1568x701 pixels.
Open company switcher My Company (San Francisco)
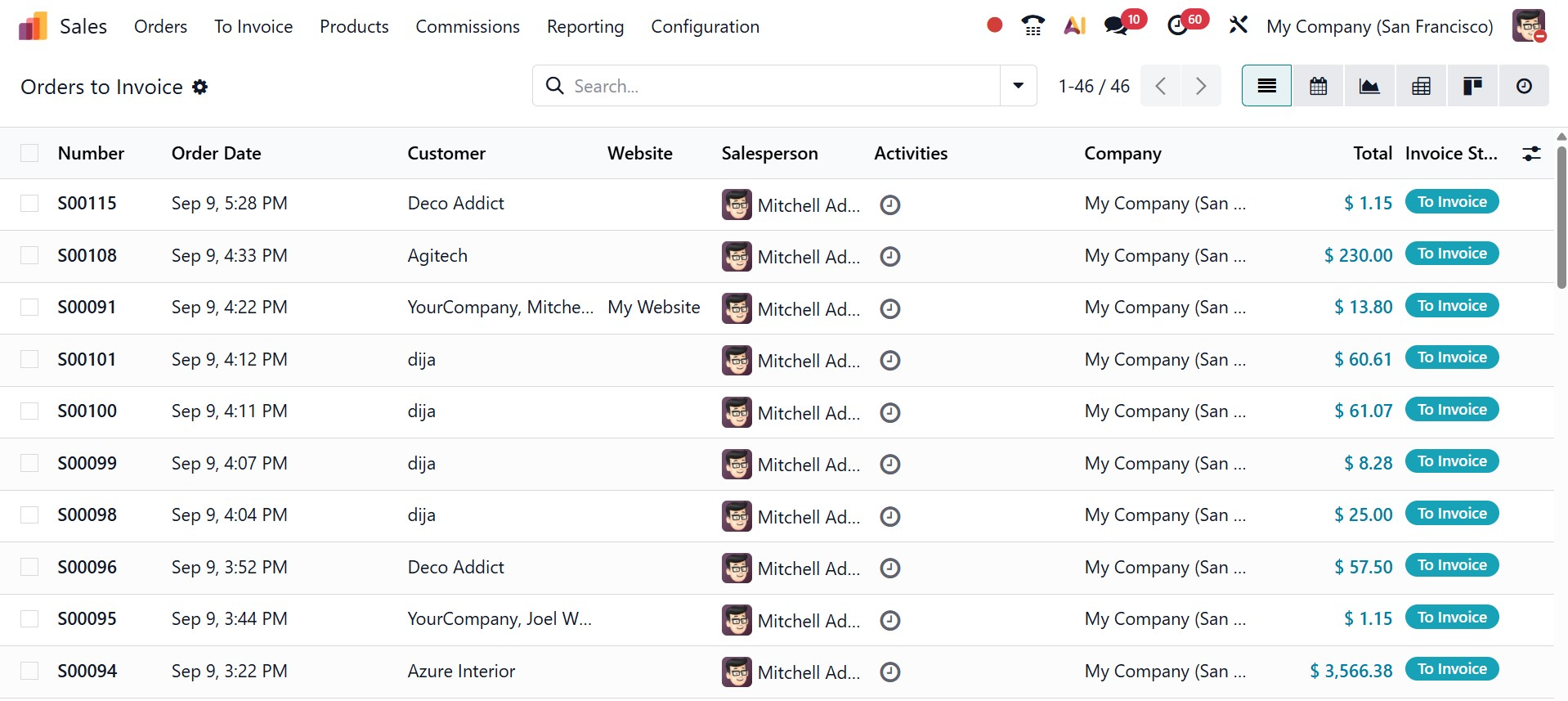tap(1379, 26)
